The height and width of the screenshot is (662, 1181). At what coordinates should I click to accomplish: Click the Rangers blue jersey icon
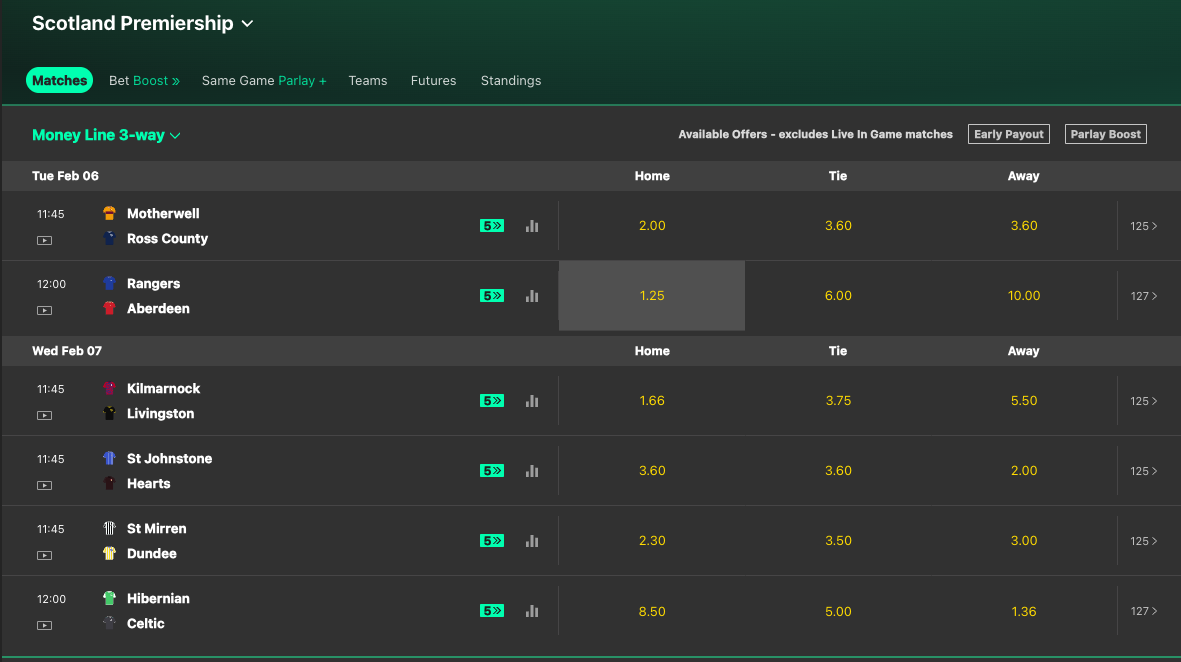pyautogui.click(x=109, y=283)
